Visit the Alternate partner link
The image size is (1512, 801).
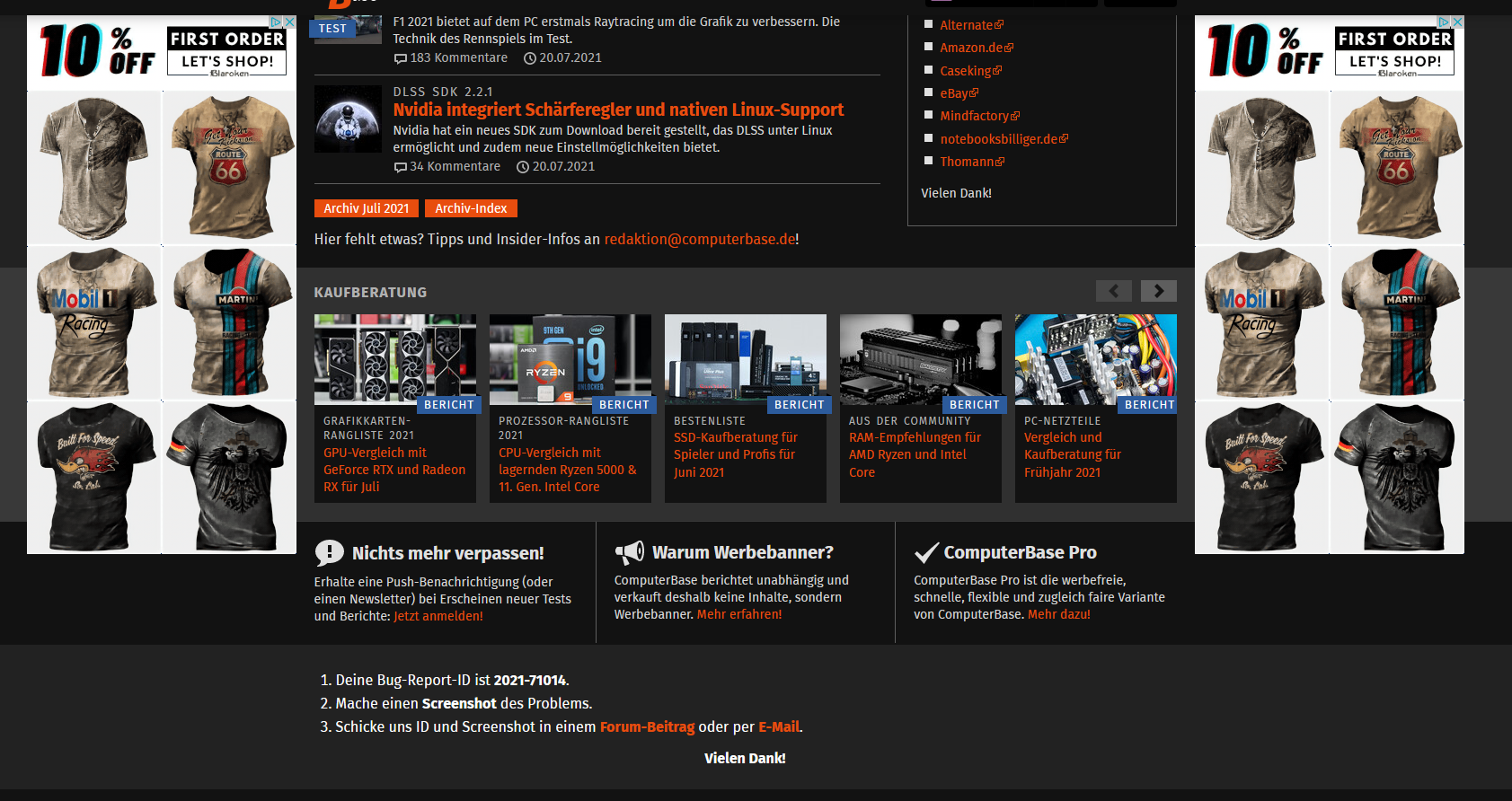click(x=971, y=25)
